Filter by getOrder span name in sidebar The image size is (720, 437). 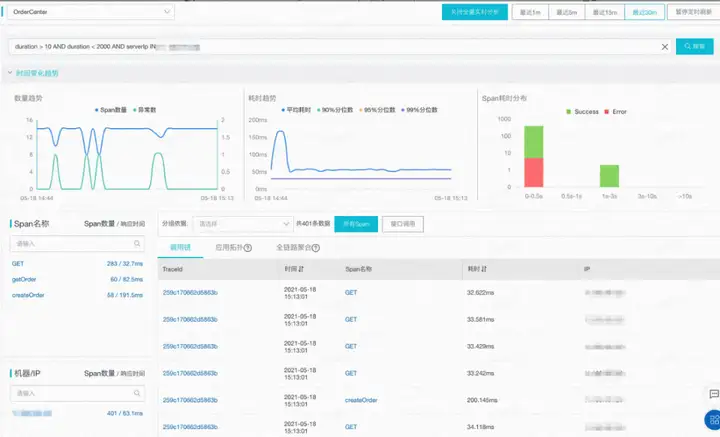click(24, 280)
